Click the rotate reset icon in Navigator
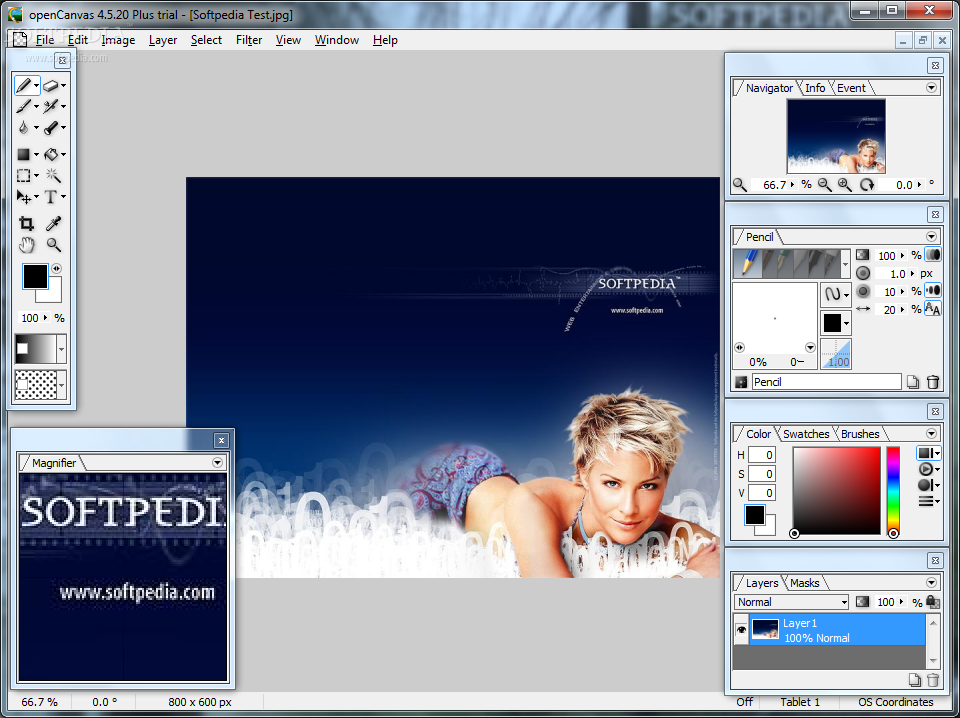The width and height of the screenshot is (960, 718). coord(867,185)
